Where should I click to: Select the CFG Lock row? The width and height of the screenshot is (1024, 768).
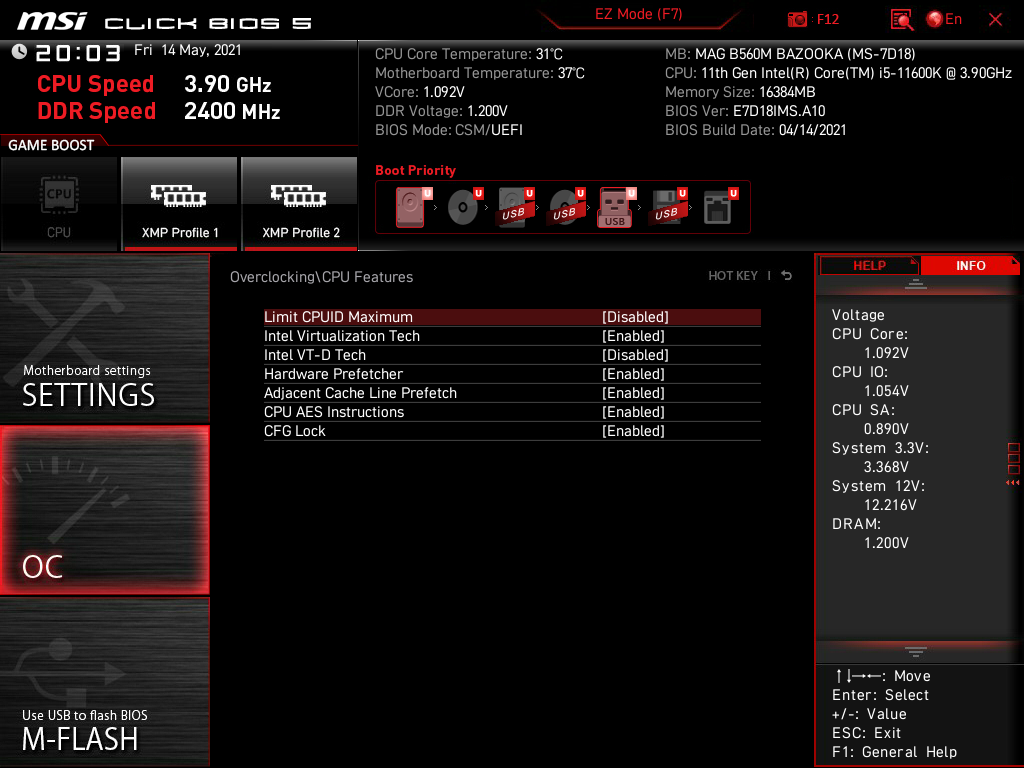(512, 431)
